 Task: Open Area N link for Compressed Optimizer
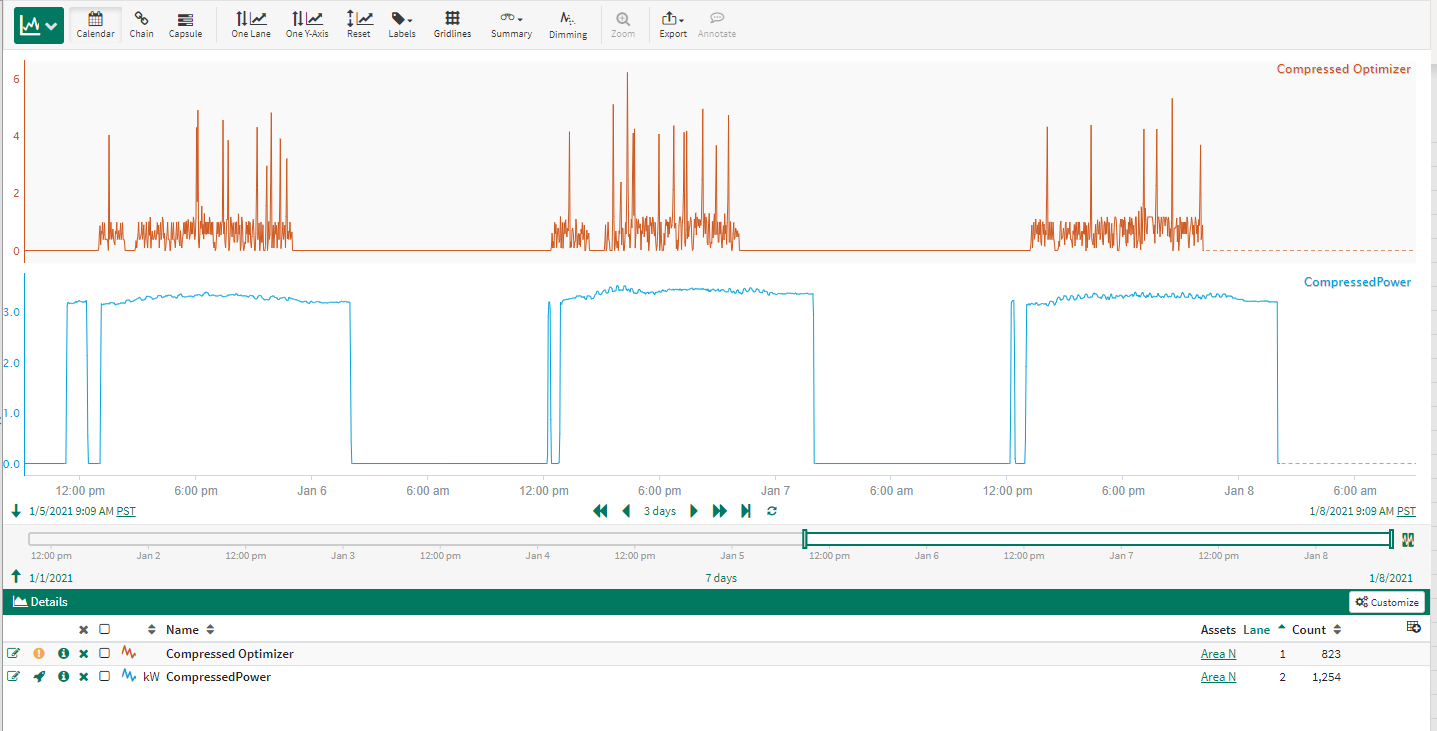click(1218, 654)
